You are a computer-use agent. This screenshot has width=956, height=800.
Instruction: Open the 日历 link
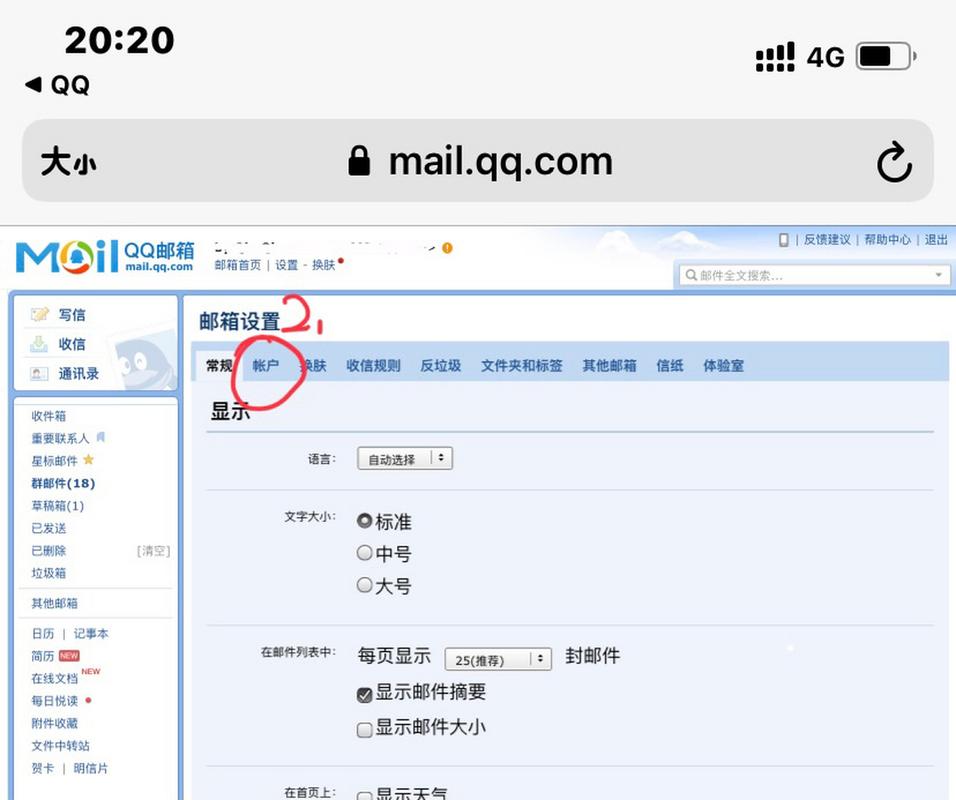43,634
